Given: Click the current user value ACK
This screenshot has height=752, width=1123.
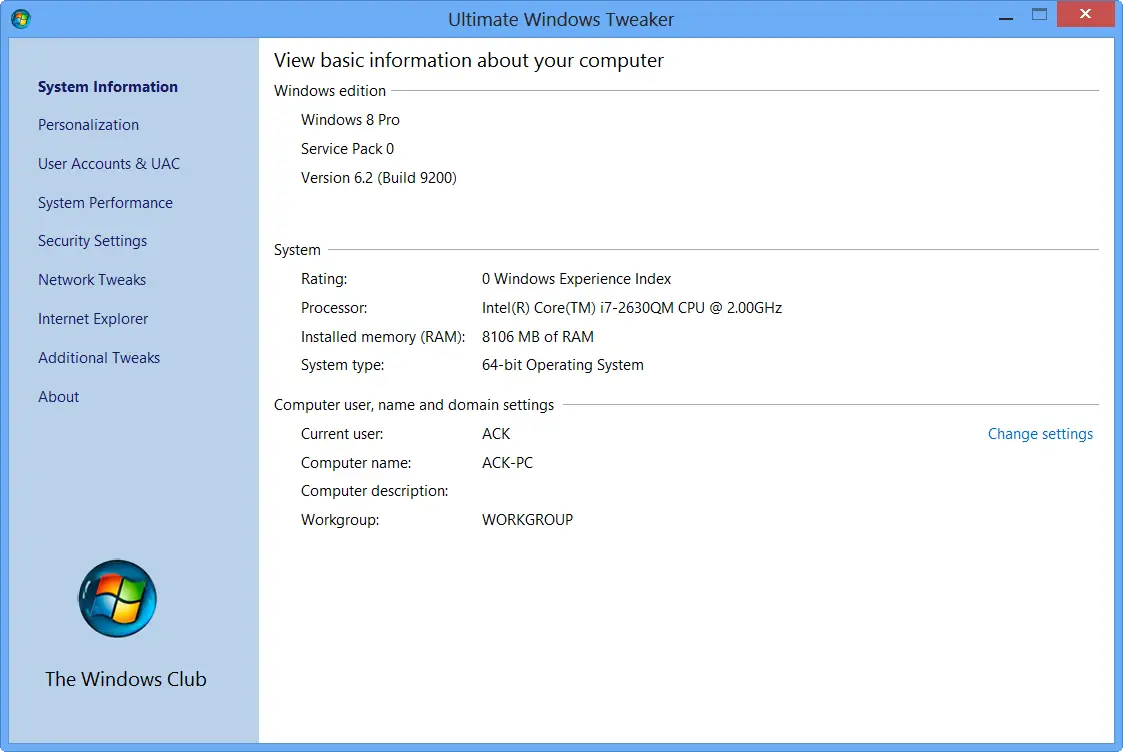Looking at the screenshot, I should 496,434.
